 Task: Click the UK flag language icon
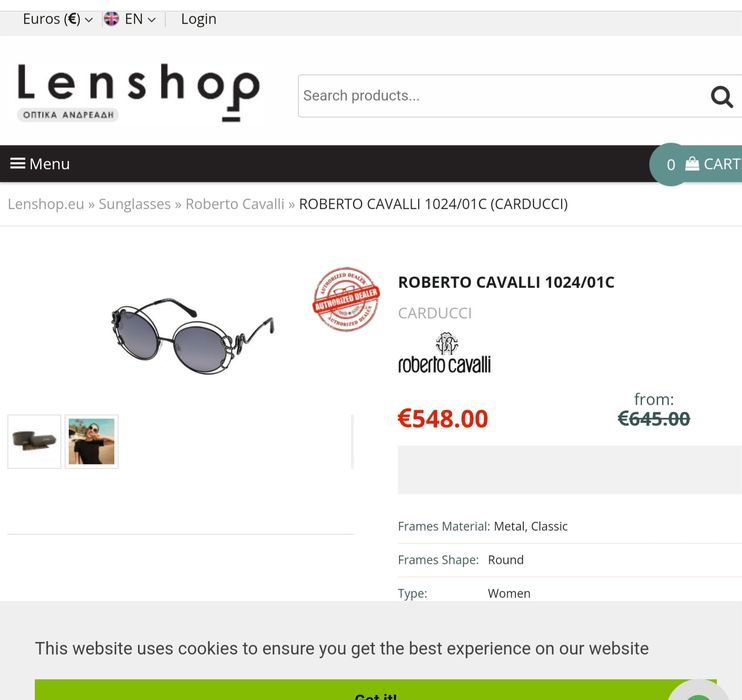click(x=111, y=19)
